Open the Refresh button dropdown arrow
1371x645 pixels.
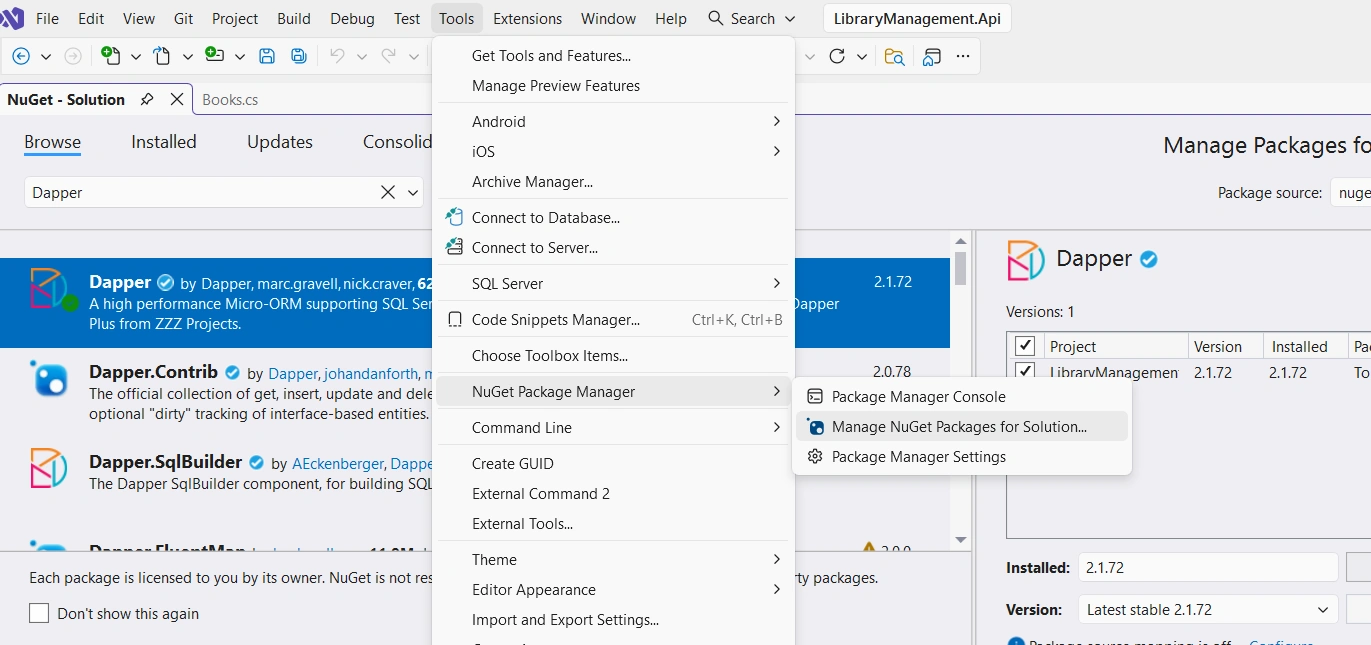point(862,56)
